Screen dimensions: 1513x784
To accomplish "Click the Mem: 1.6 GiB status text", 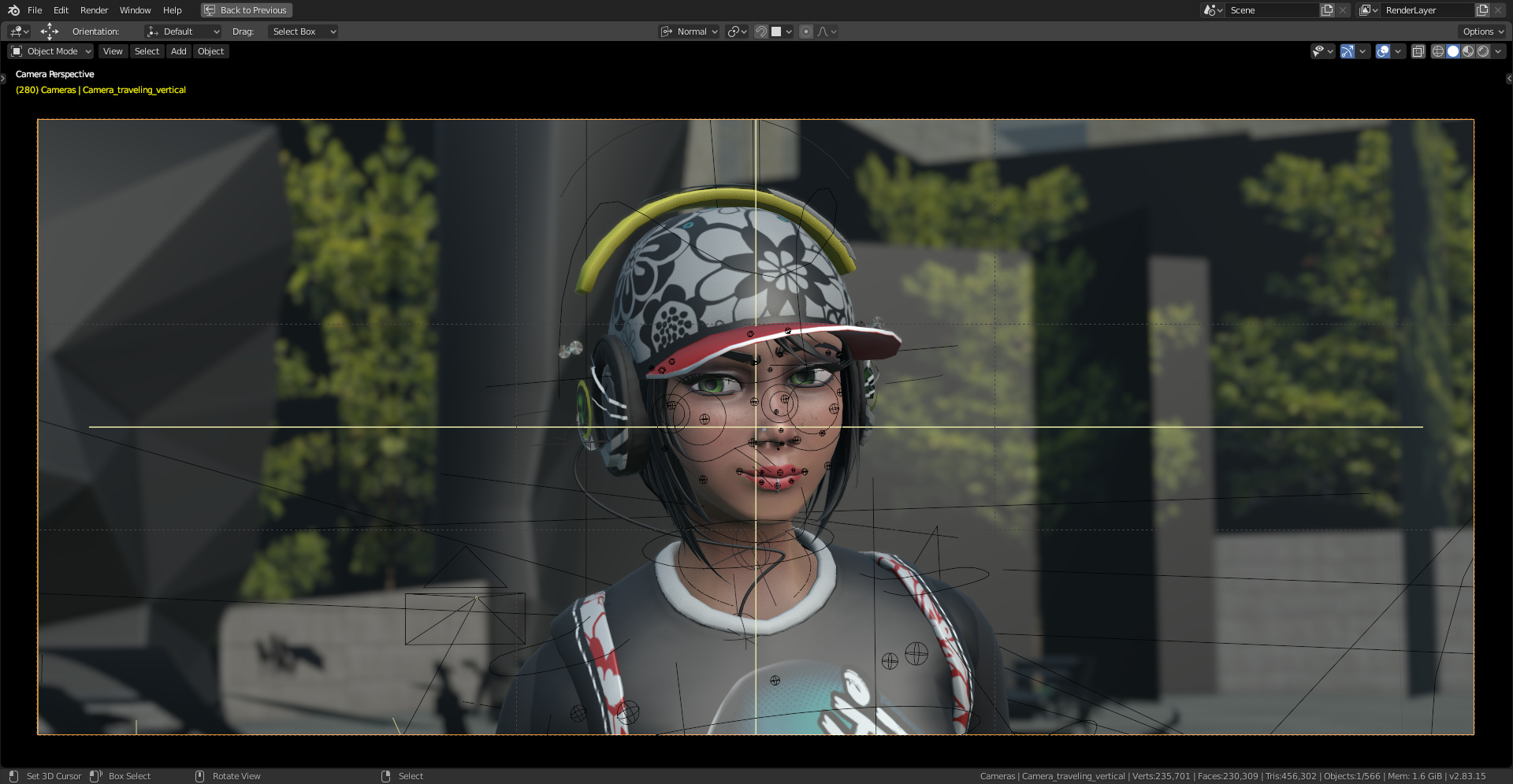I will (x=1414, y=776).
